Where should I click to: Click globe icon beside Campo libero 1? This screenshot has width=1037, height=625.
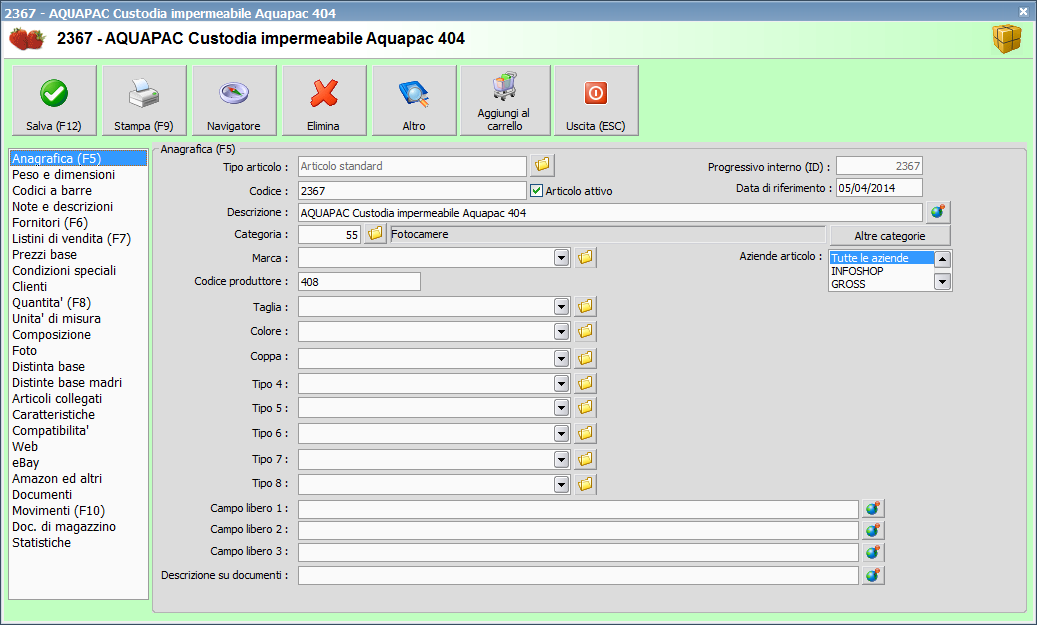[873, 509]
